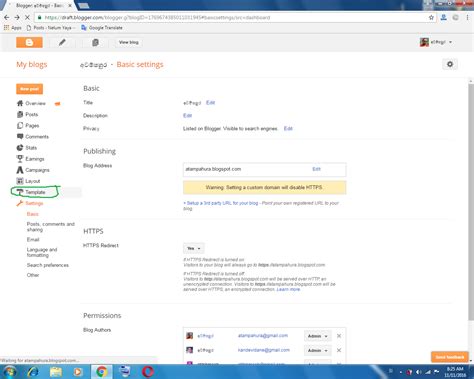Open the Chrome three-dot menu
474x379 pixels.
467,17
